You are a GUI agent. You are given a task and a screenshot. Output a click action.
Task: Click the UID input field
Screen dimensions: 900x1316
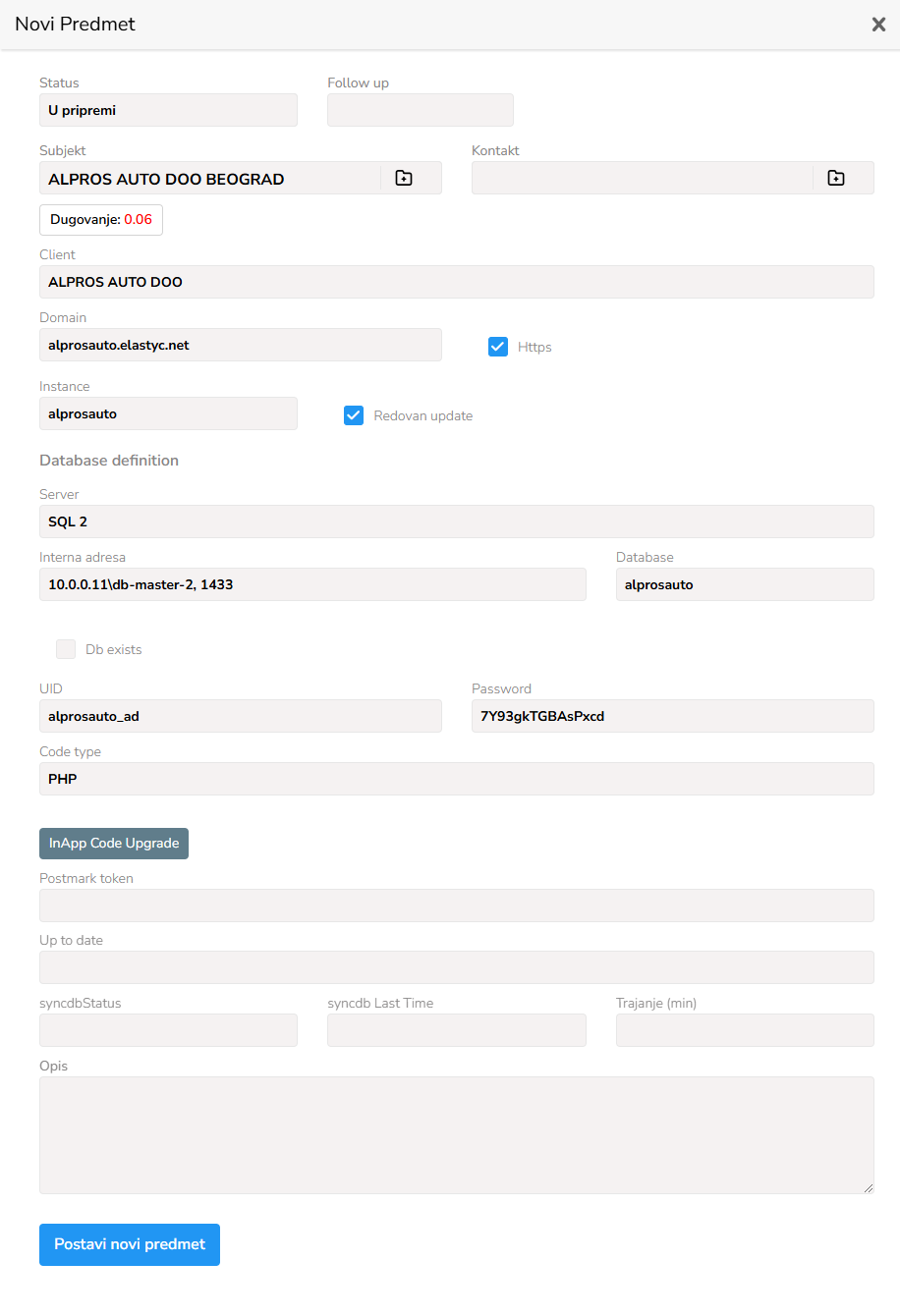[240, 716]
